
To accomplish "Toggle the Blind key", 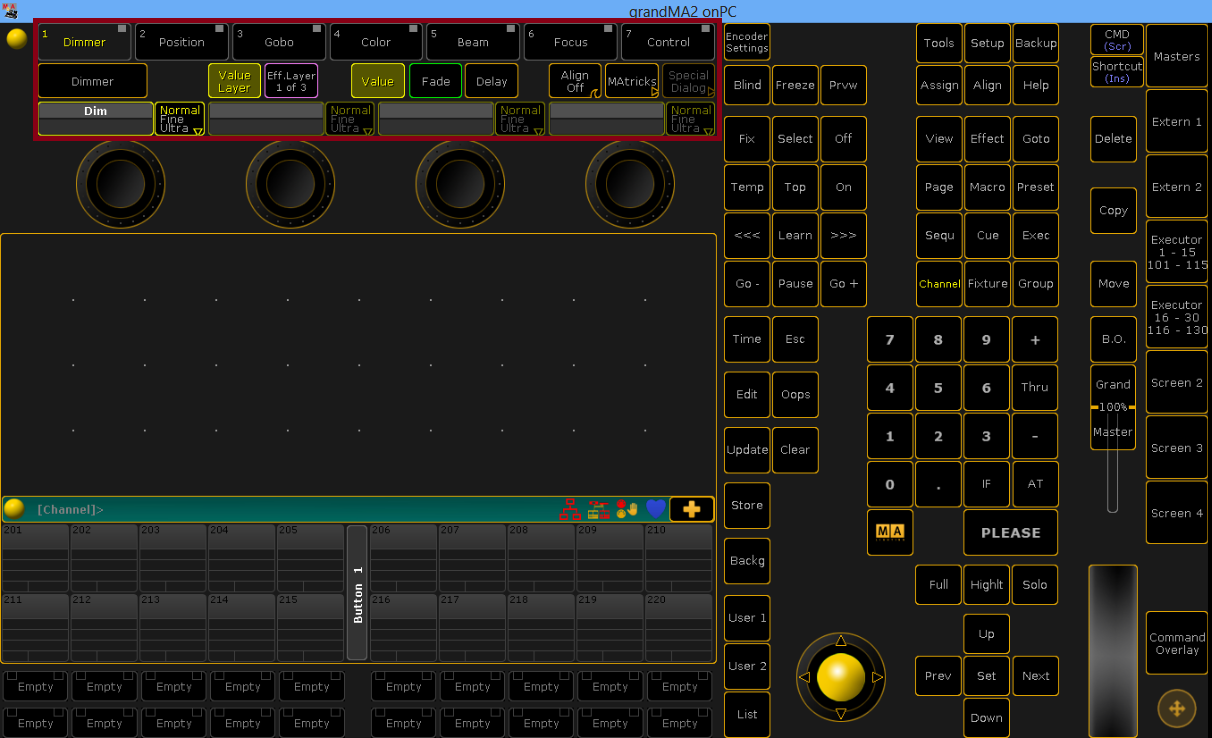I will point(747,85).
